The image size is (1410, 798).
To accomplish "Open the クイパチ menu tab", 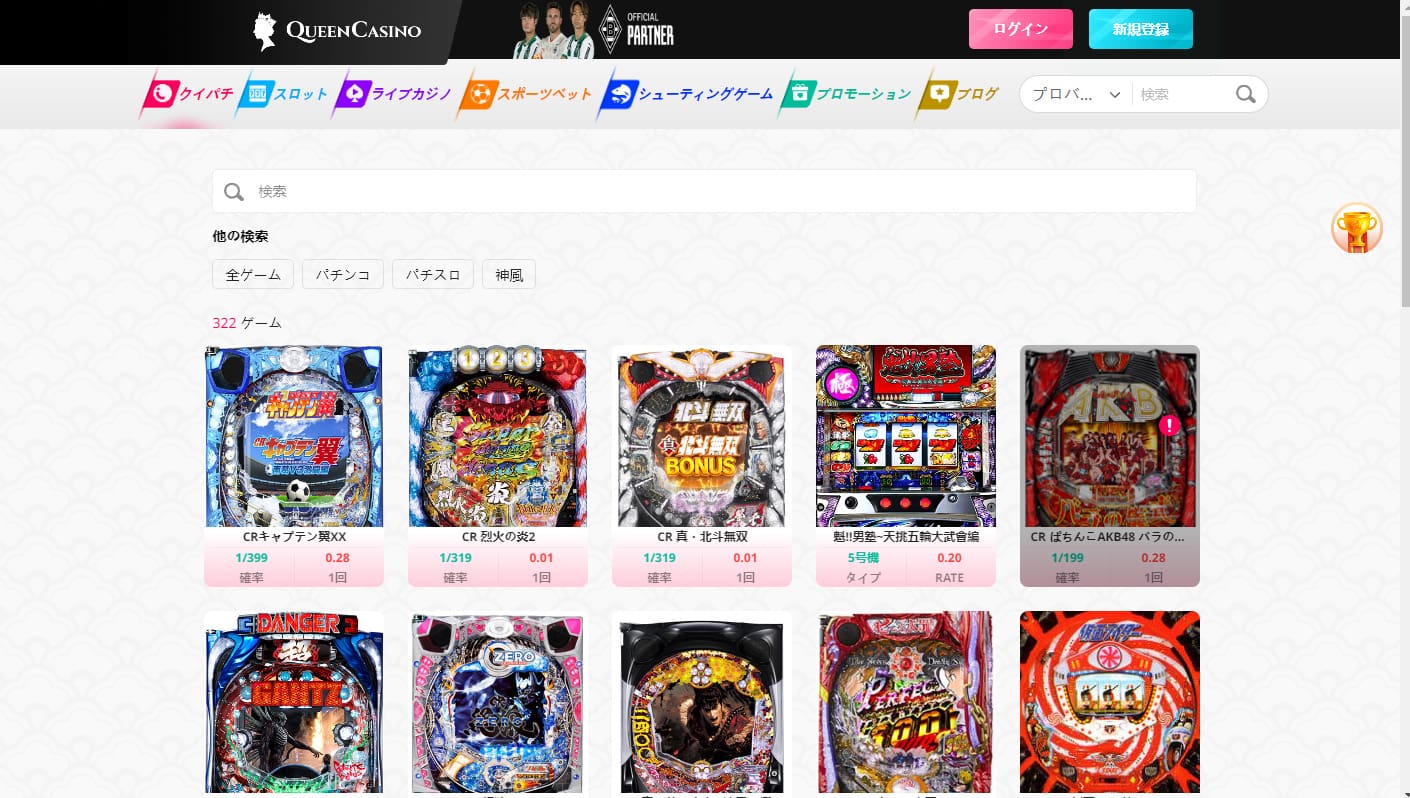I will pos(190,94).
